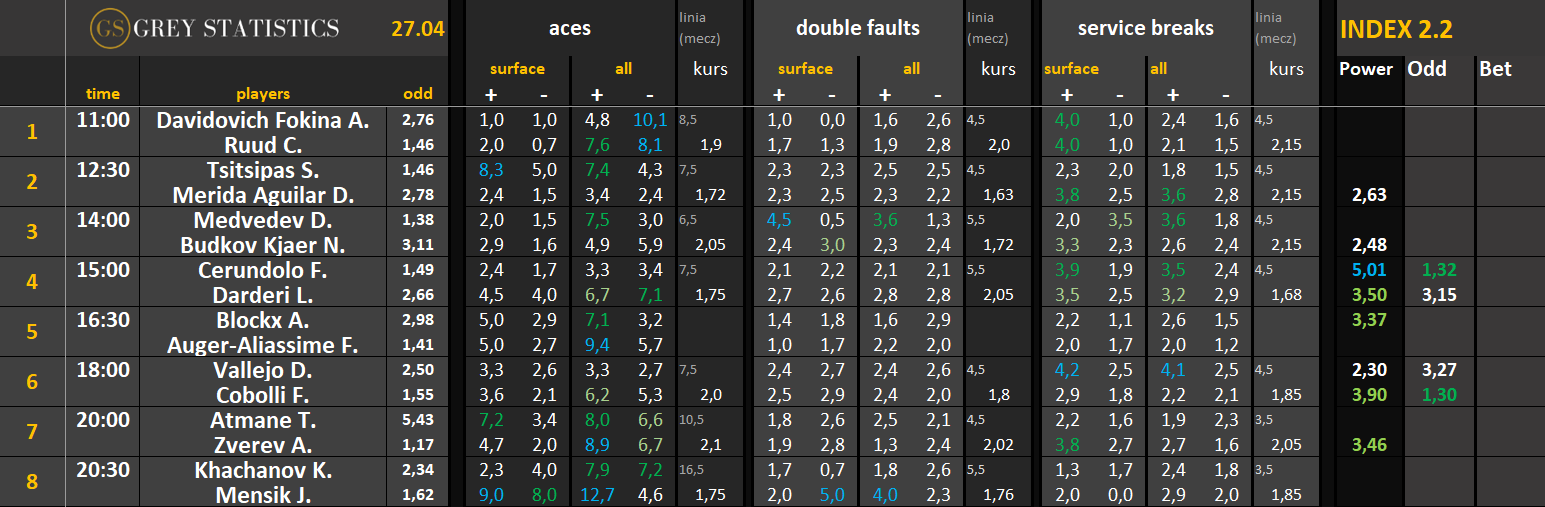The image size is (1545, 507).
Task: Click the time column header
Action: (x=103, y=94)
